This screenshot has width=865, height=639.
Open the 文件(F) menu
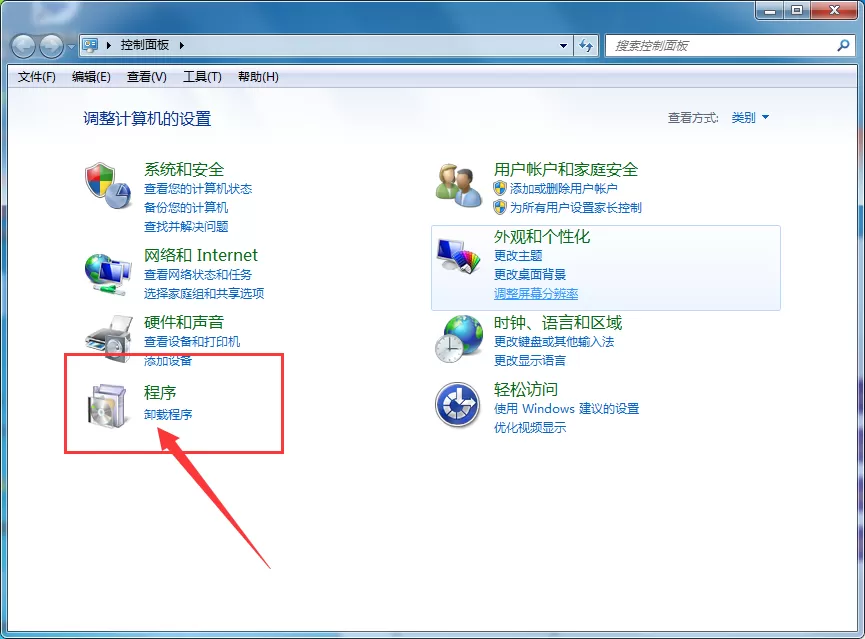coord(36,77)
